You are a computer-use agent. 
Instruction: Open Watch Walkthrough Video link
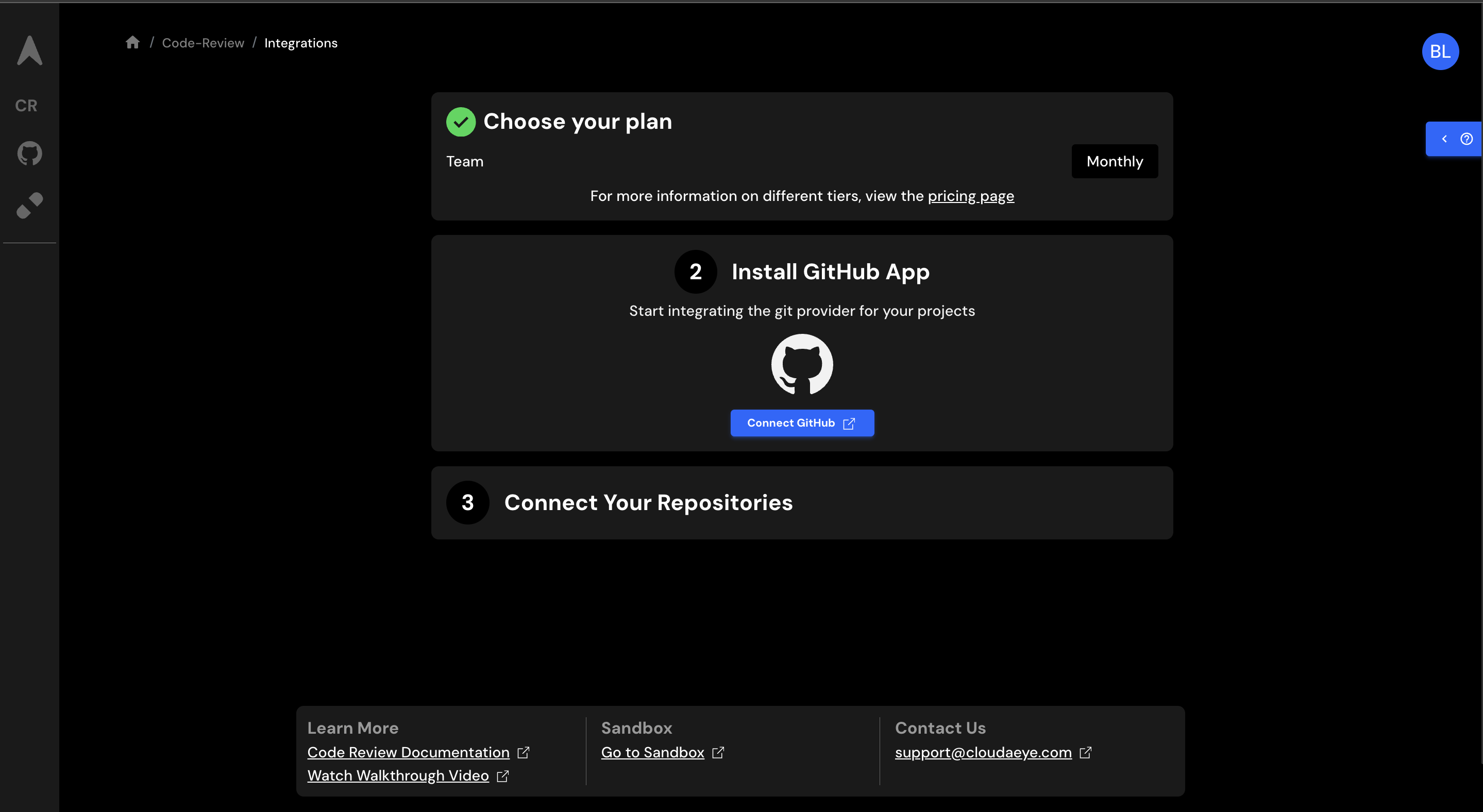pyautogui.click(x=398, y=775)
